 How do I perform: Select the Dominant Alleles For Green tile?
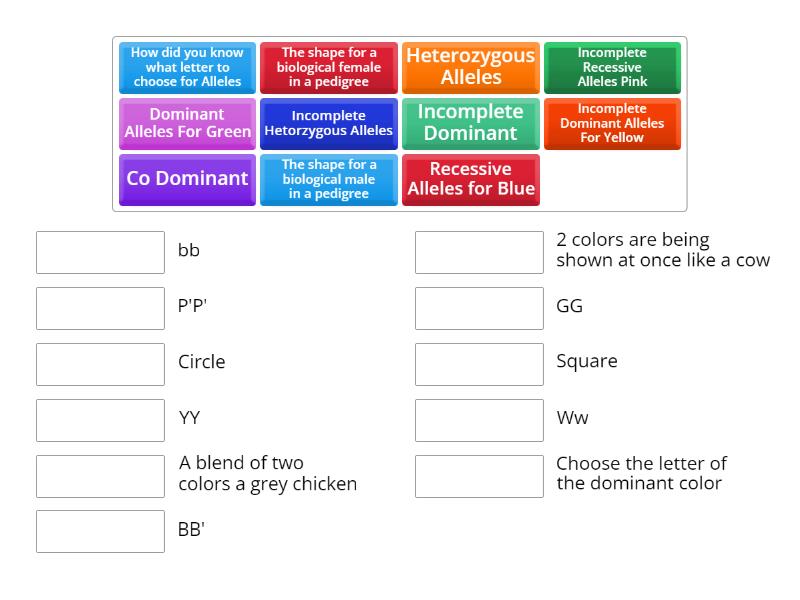pos(187,123)
